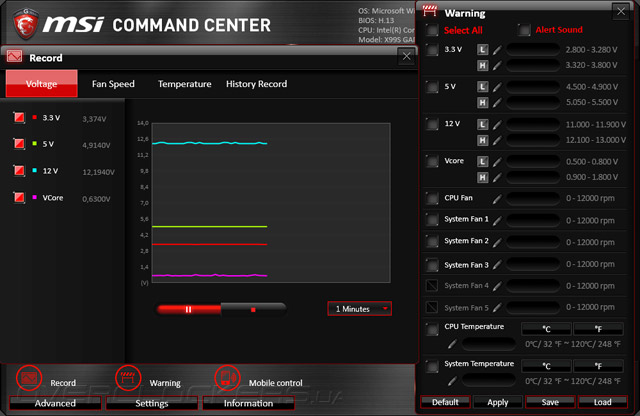Edit the System Fan 3 pencil
Image resolution: width=640 pixels, height=416 pixels.
tap(497, 265)
